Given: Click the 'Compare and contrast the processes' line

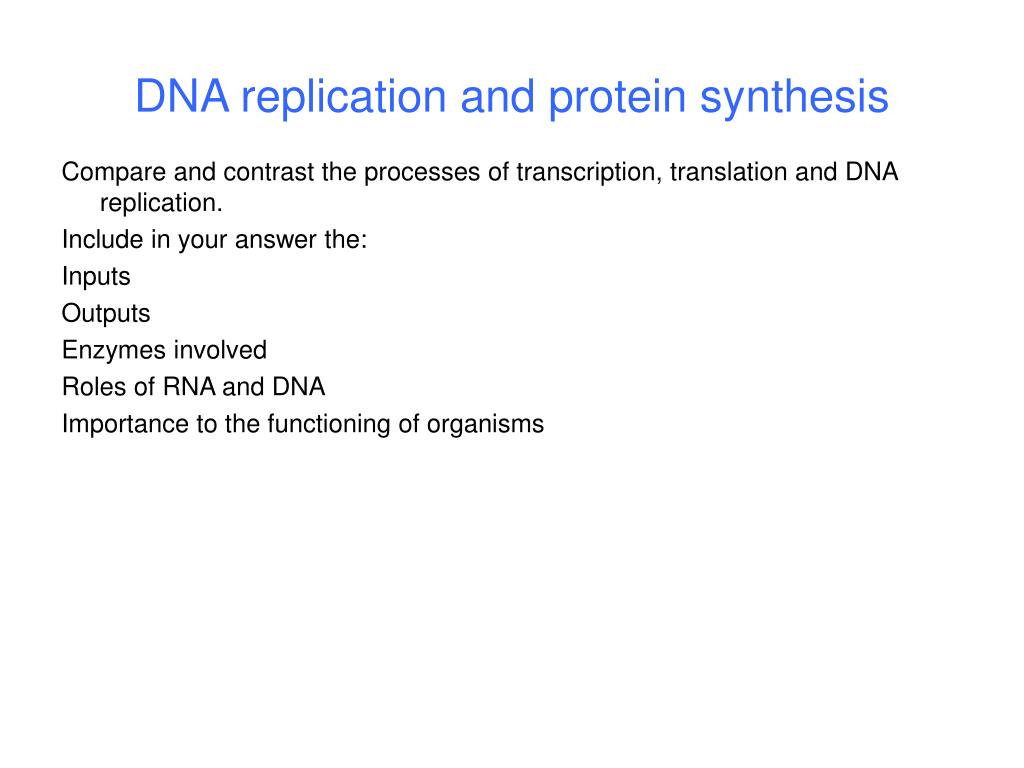Looking at the screenshot, I should point(480,172).
